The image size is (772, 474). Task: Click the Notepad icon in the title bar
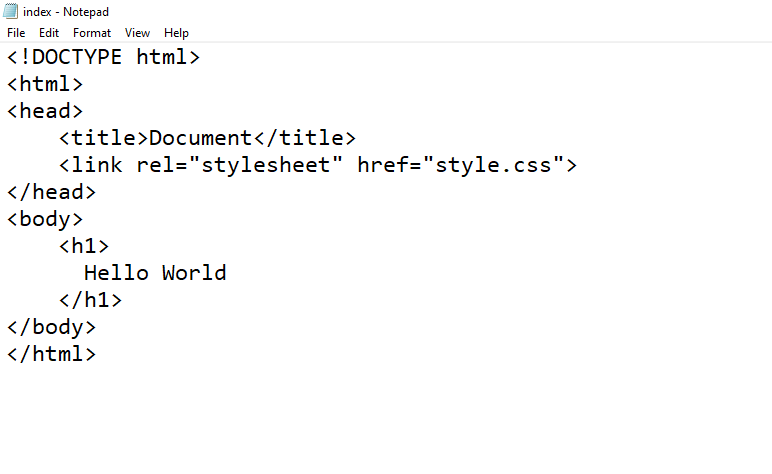[11, 12]
